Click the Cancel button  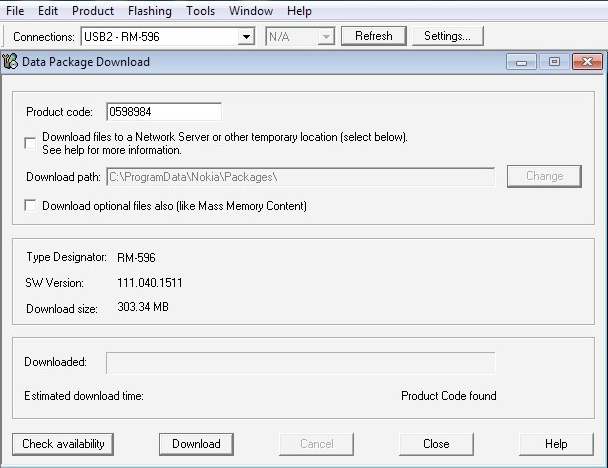(316, 444)
